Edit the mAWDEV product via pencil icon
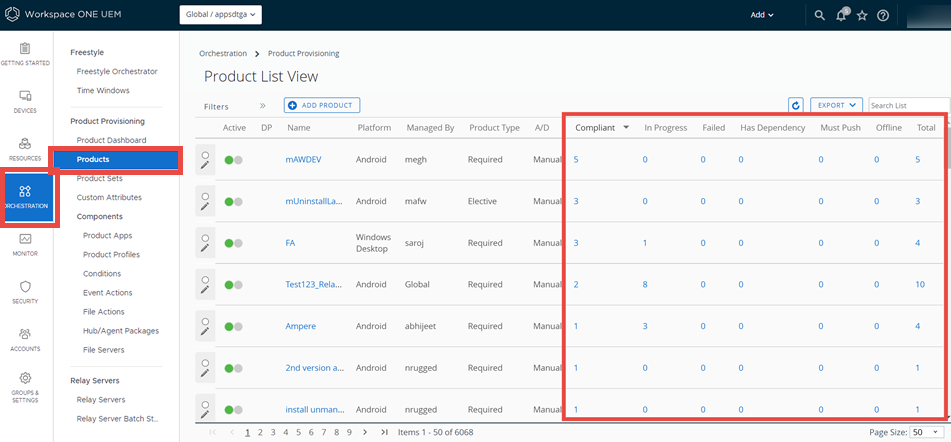This screenshot has width=951, height=442. click(205, 166)
